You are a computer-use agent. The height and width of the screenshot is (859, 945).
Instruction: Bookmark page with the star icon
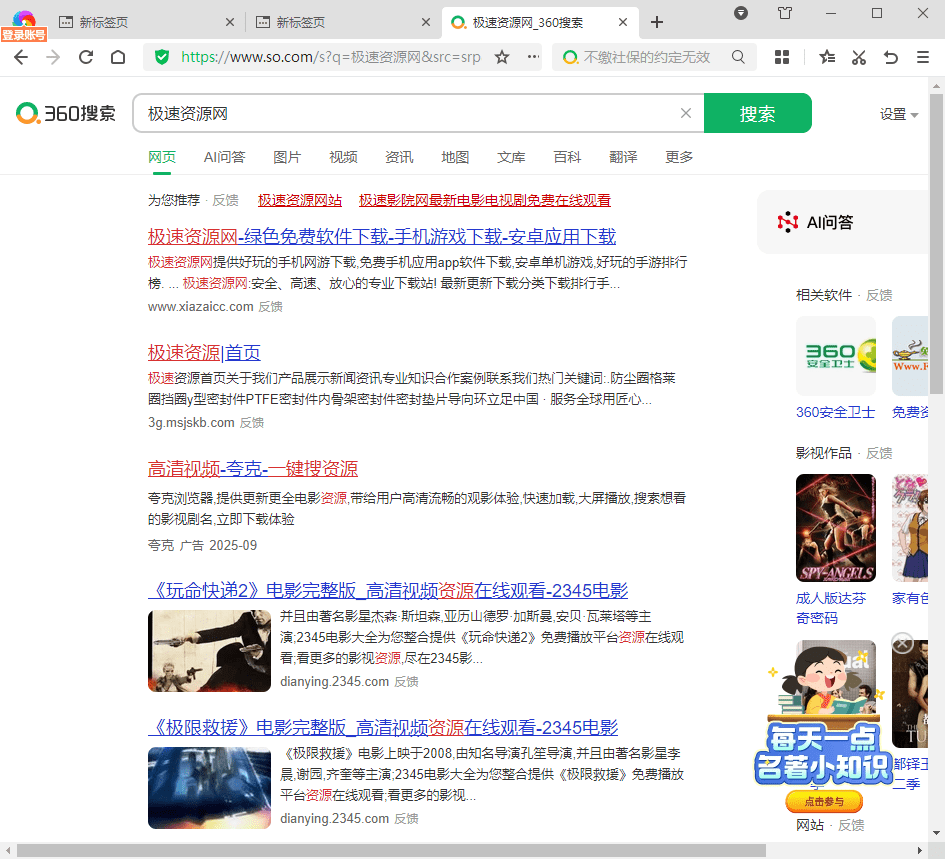[502, 57]
